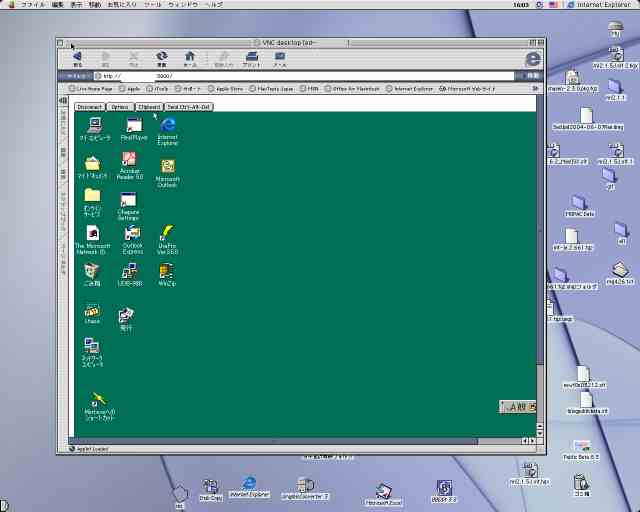
Task: Click the Live Home Page favorites link
Action: click(x=91, y=89)
